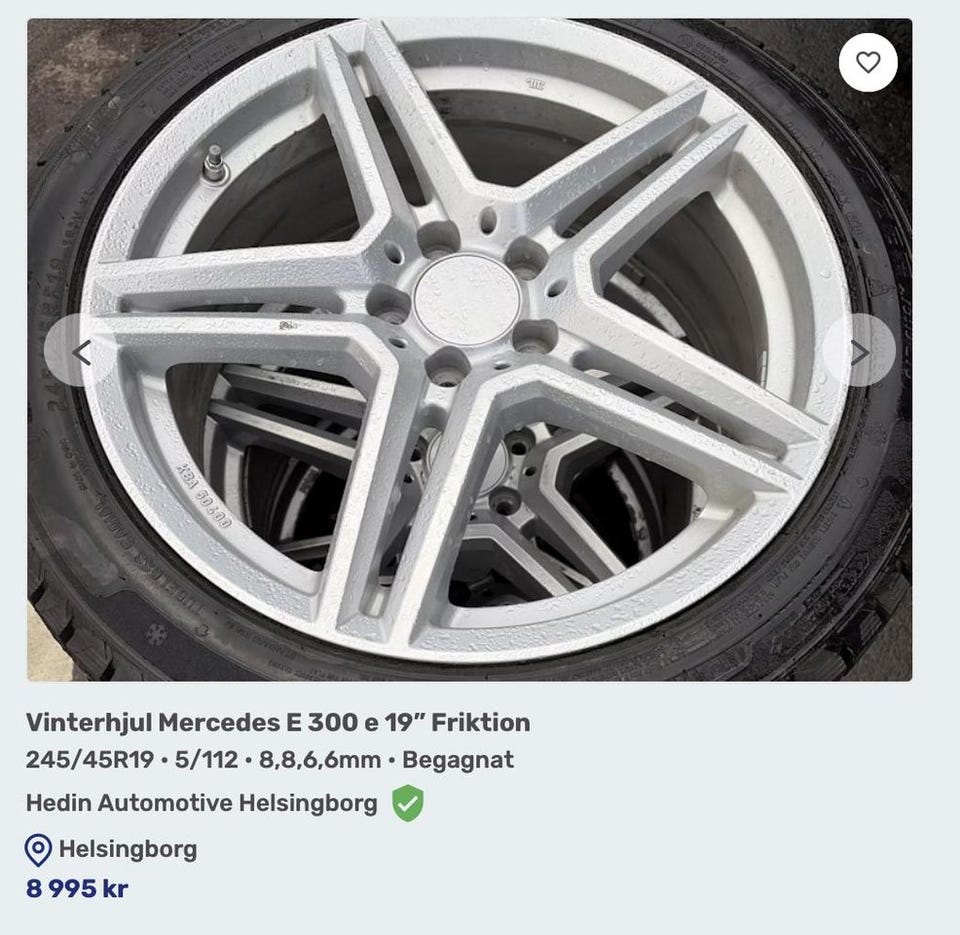Image resolution: width=960 pixels, height=935 pixels.
Task: Click the 5/112 bolt pattern text
Action: (206, 760)
